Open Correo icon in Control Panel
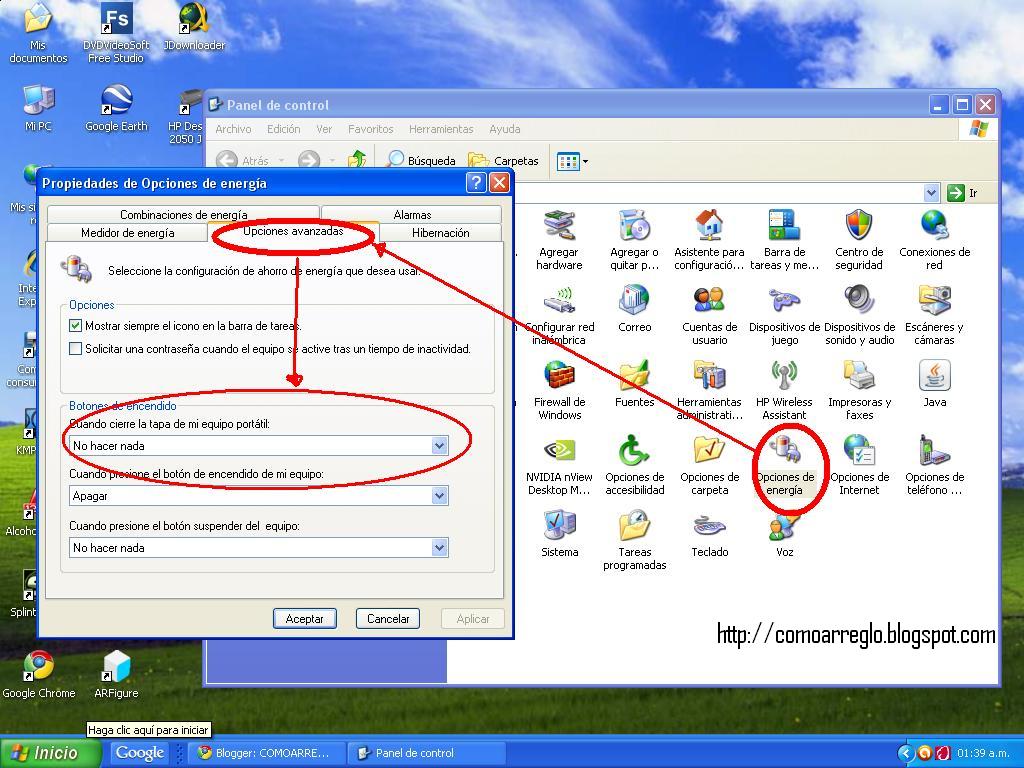The width and height of the screenshot is (1024, 768). (634, 301)
